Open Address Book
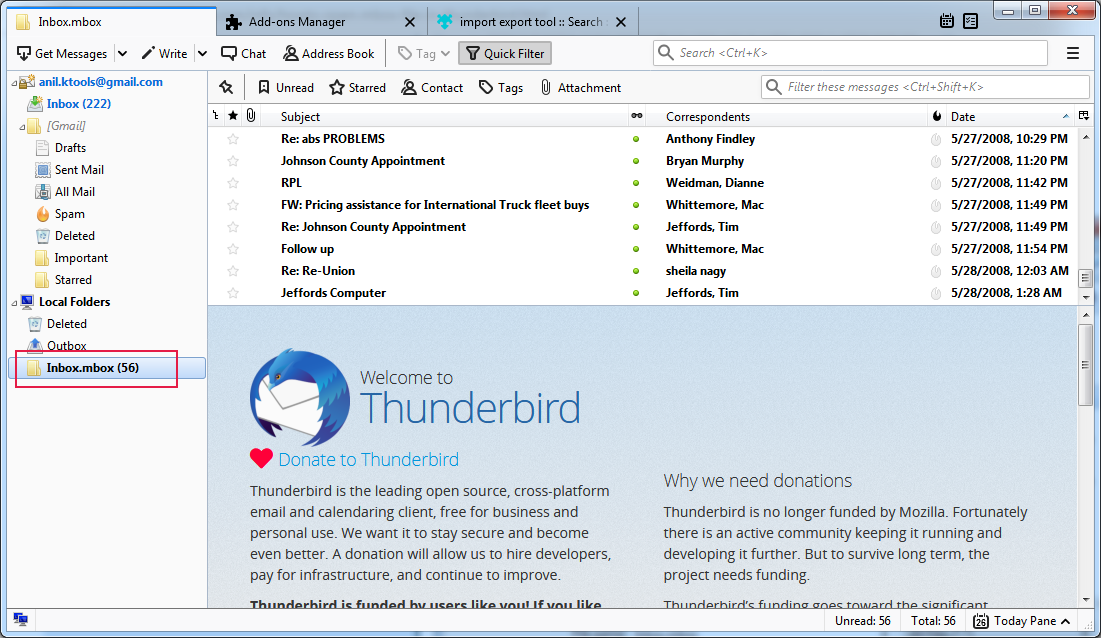This screenshot has width=1101, height=638. (x=329, y=53)
